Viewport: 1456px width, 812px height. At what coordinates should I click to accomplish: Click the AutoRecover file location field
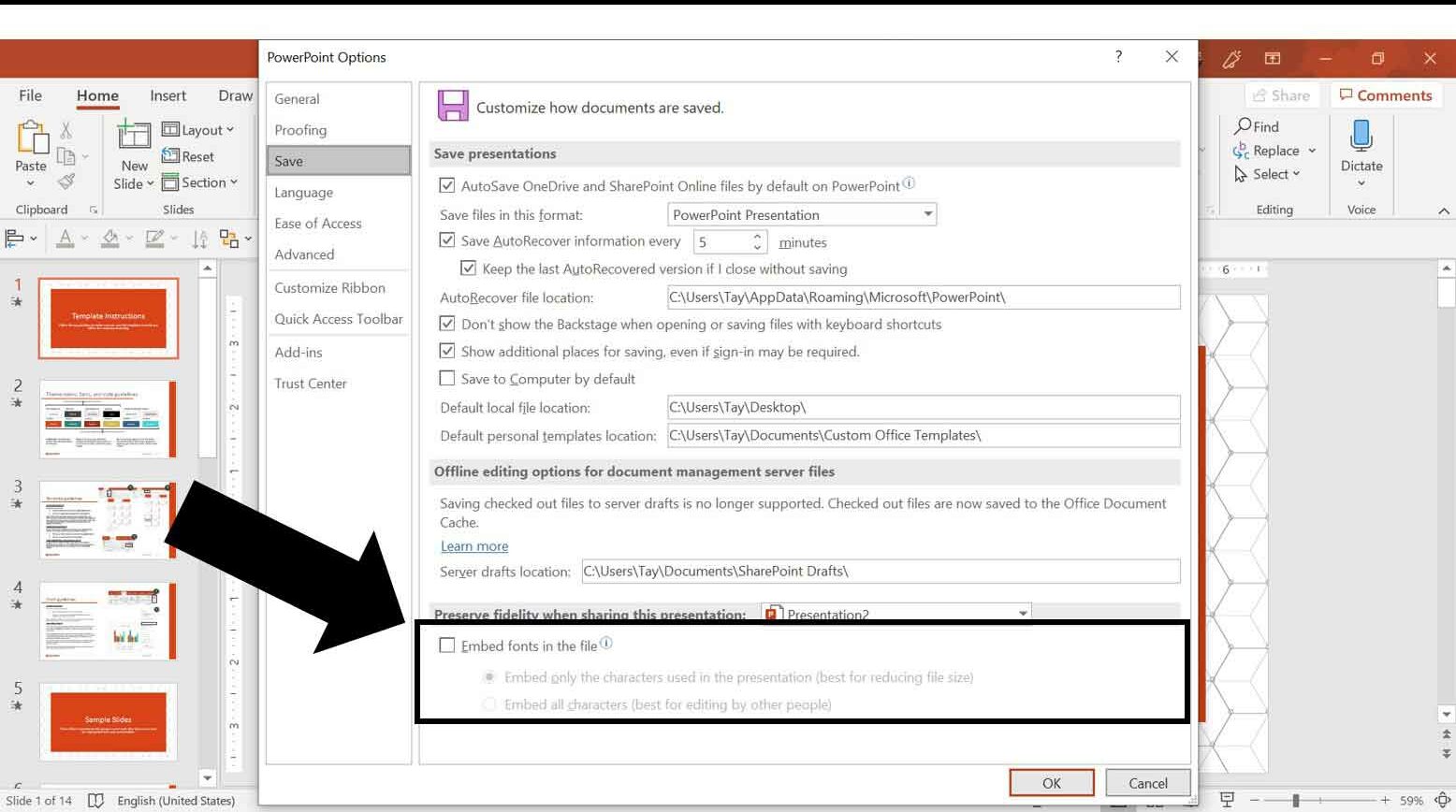[x=923, y=297]
